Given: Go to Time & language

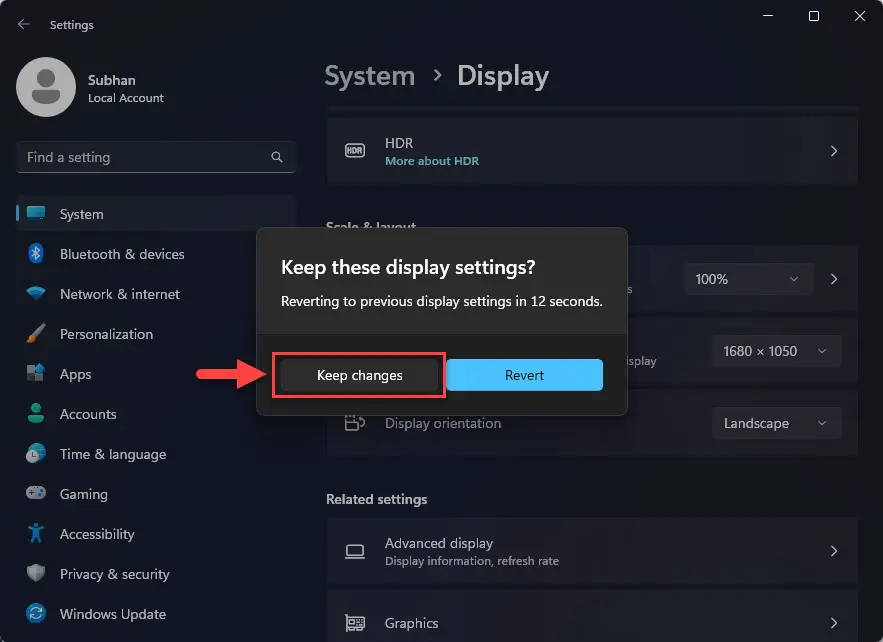Looking at the screenshot, I should [156, 454].
